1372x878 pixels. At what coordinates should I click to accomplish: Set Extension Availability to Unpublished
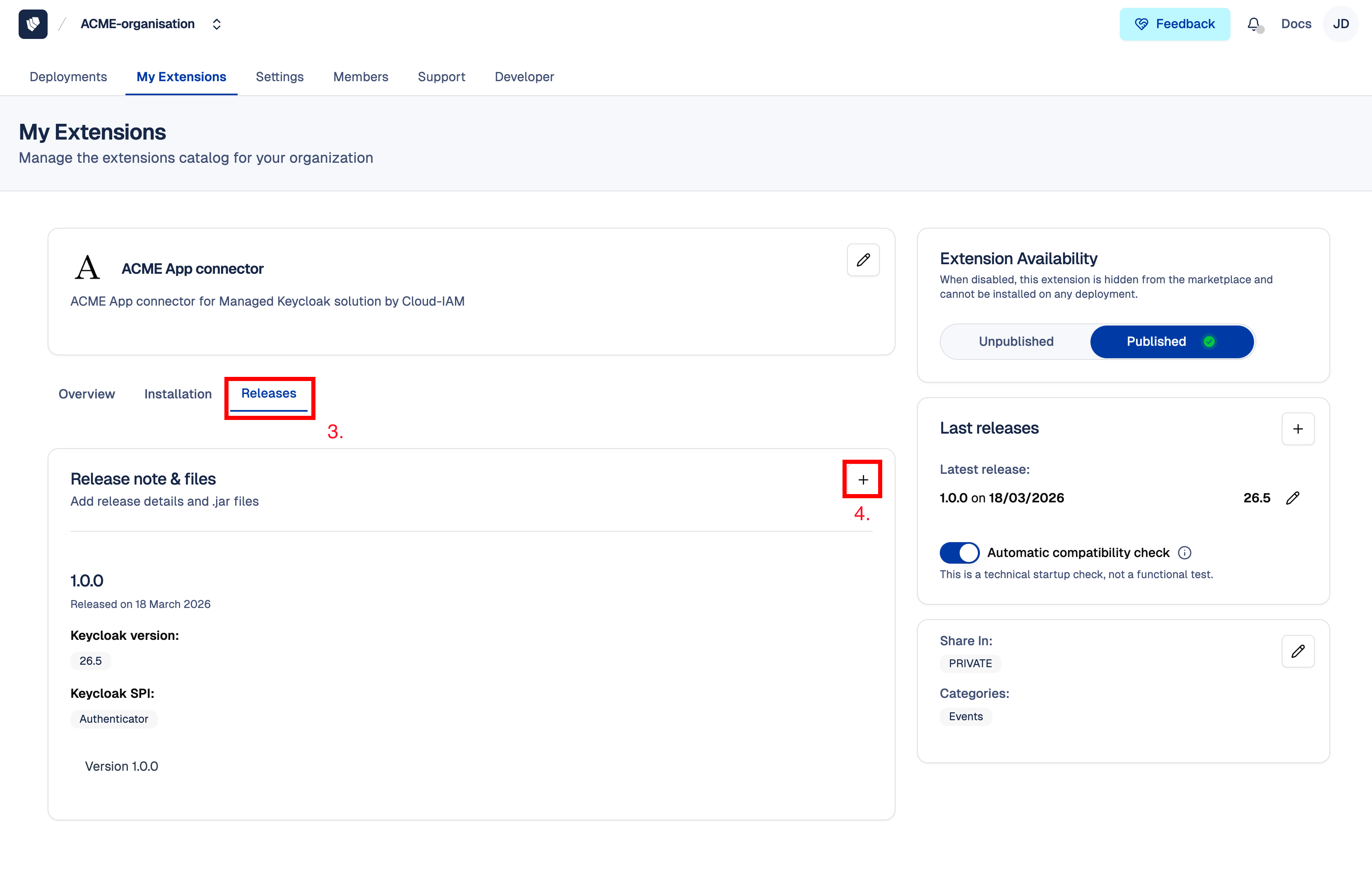[1016, 341]
